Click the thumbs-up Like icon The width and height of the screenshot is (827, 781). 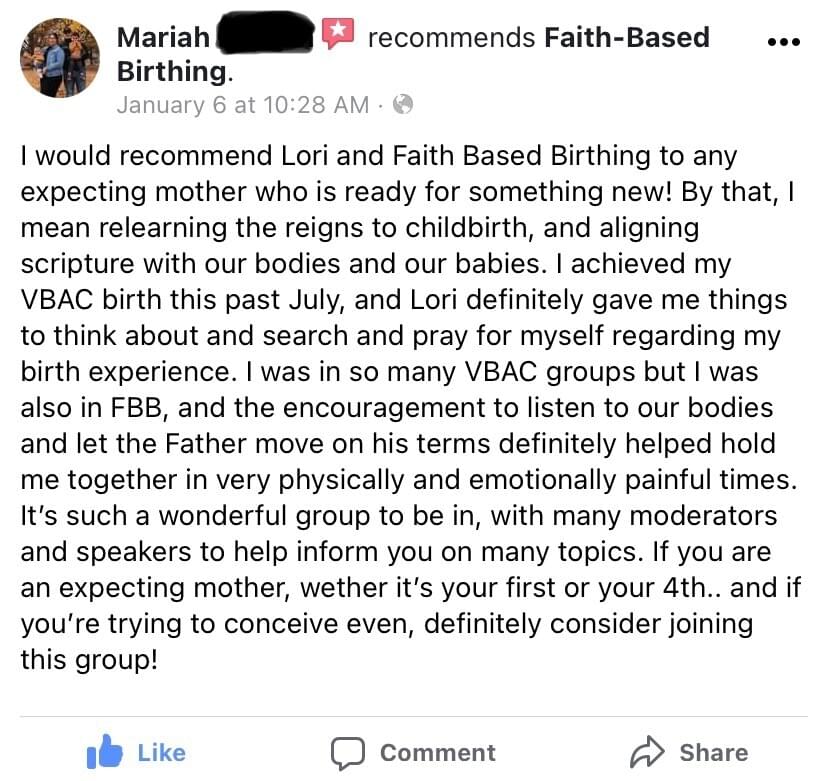pos(102,751)
